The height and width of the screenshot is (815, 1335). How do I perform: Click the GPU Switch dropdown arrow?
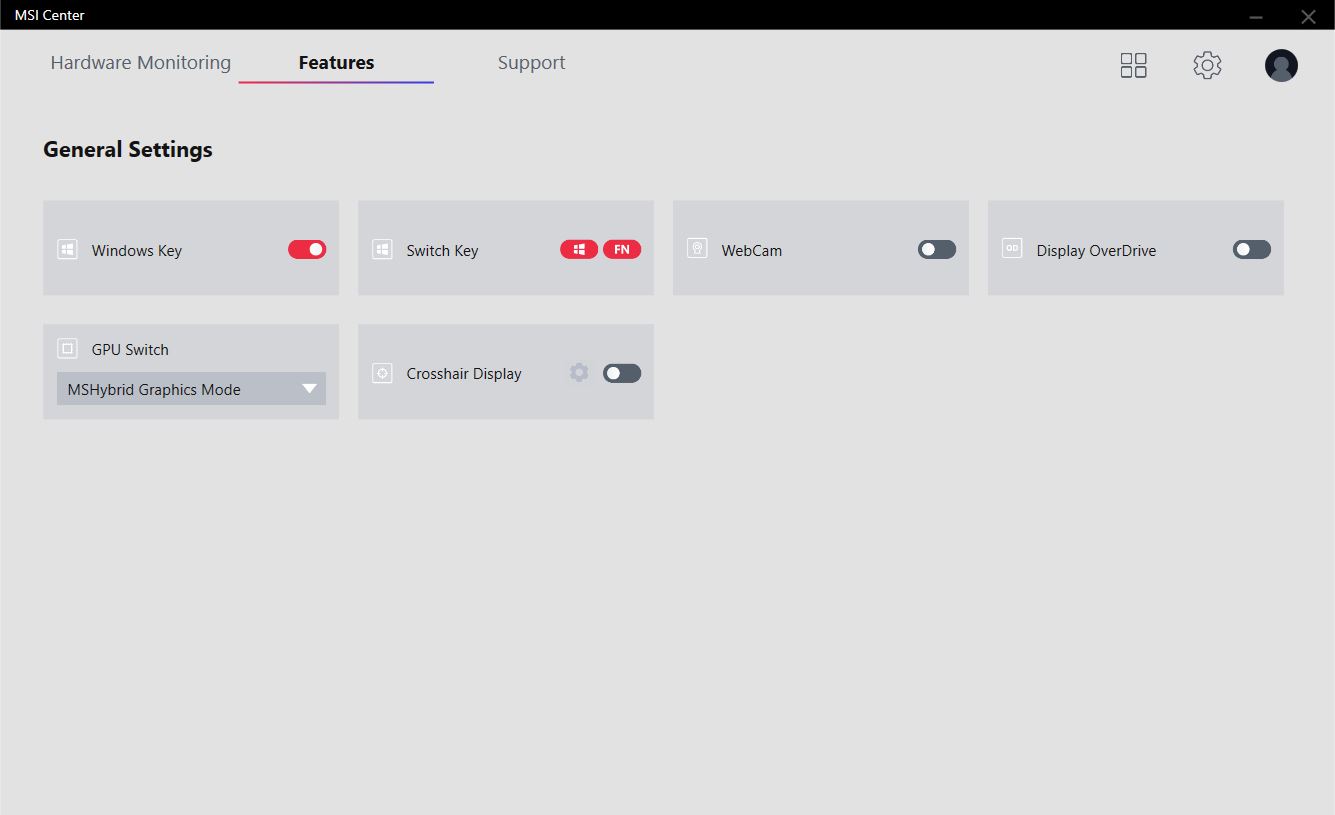(309, 389)
